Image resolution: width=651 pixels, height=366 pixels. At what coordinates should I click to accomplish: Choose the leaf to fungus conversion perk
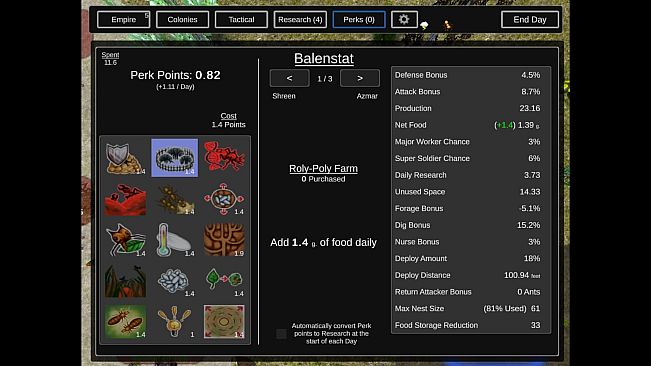tap(224, 281)
